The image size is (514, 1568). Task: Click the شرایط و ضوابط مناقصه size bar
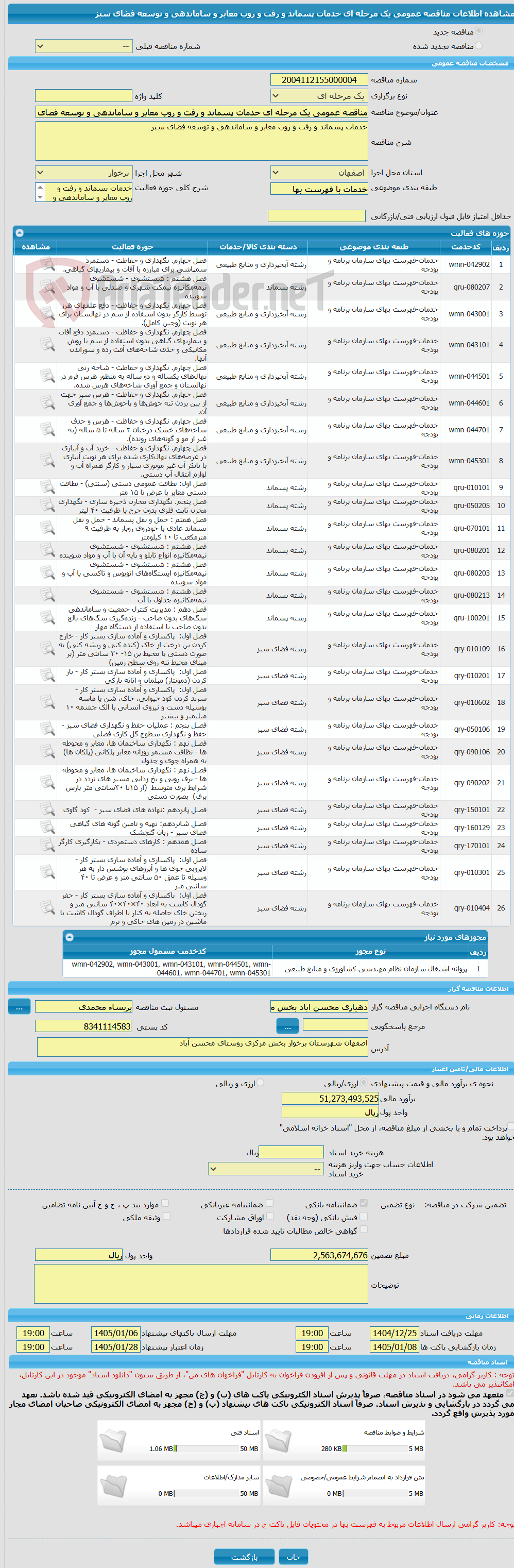[375, 1448]
